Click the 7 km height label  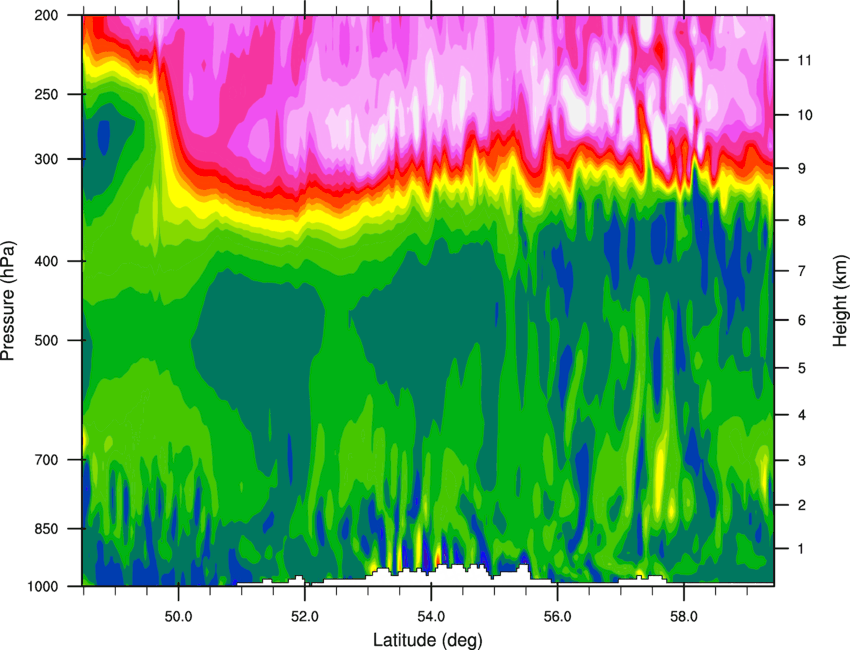tap(802, 271)
